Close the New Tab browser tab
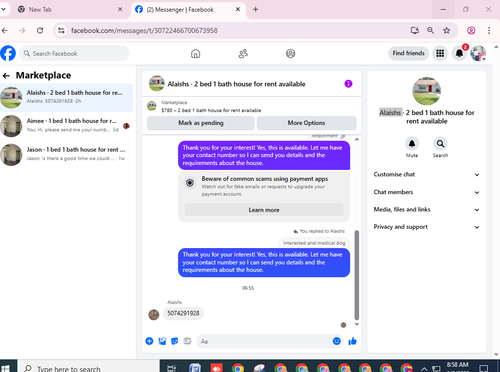Image resolution: width=500 pixels, height=372 pixels. pyautogui.click(x=120, y=9)
